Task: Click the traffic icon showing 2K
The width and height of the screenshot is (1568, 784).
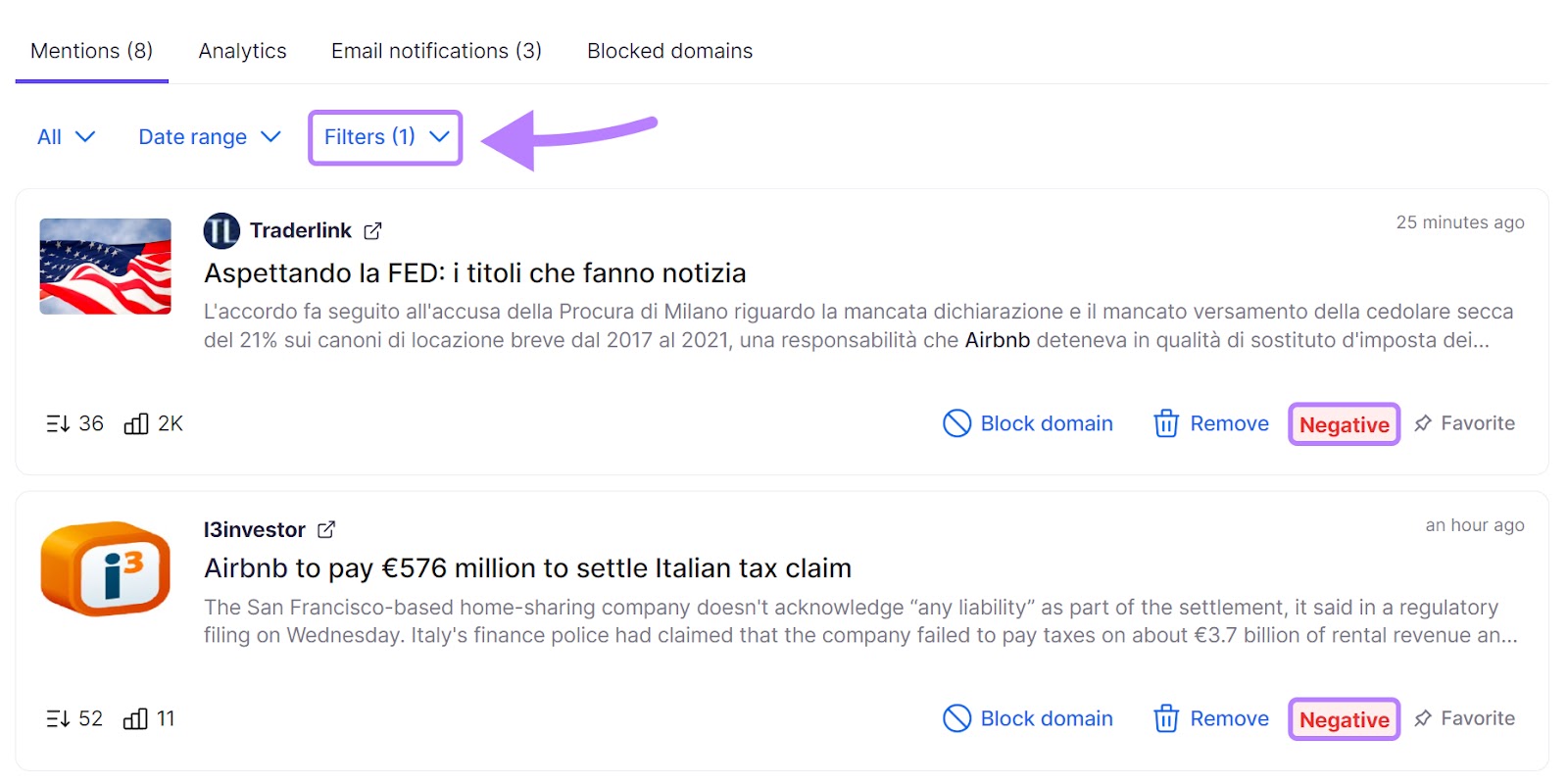Action: 136,423
